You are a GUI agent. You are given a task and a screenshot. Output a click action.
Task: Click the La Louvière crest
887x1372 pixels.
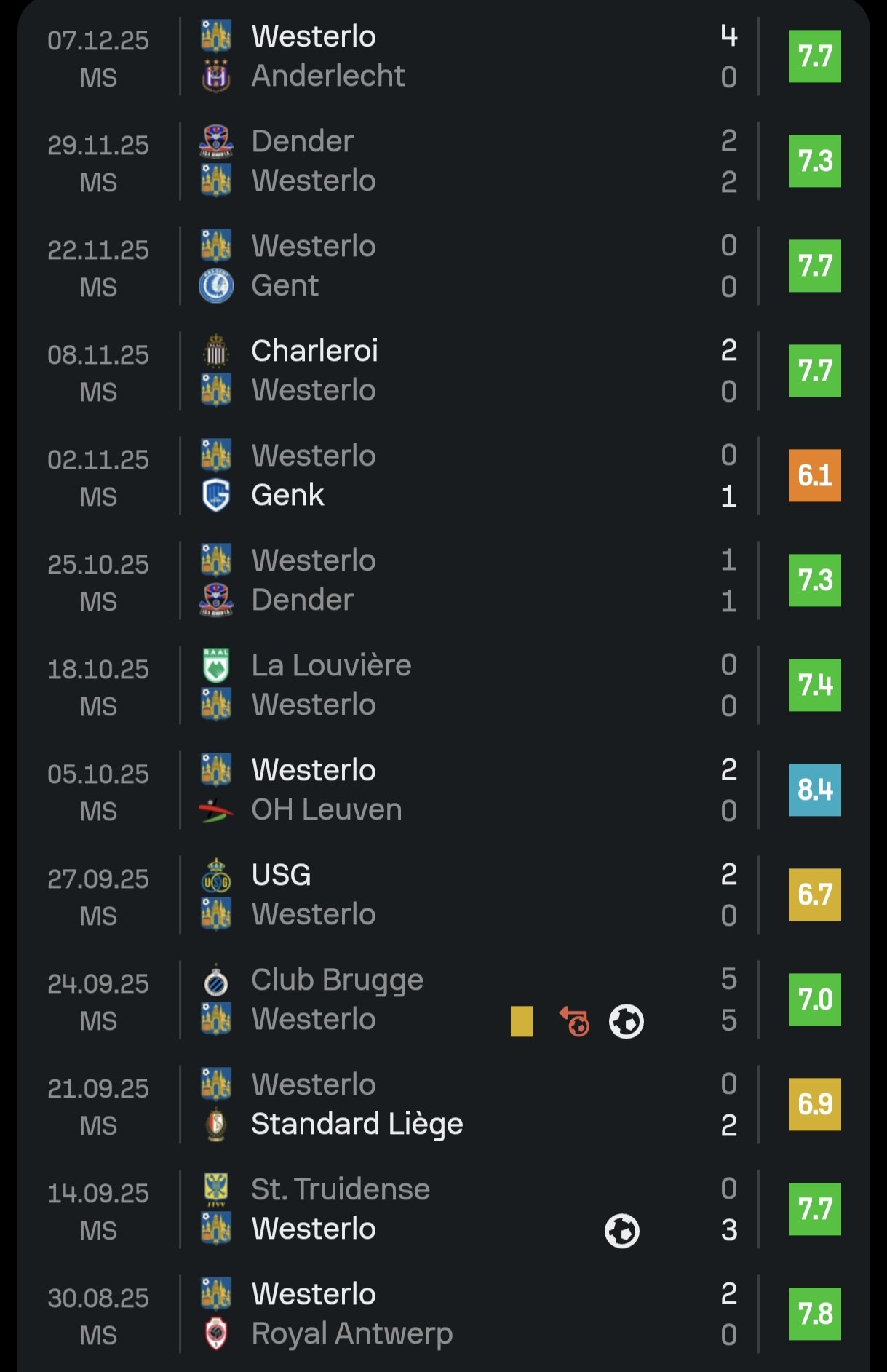point(215,665)
